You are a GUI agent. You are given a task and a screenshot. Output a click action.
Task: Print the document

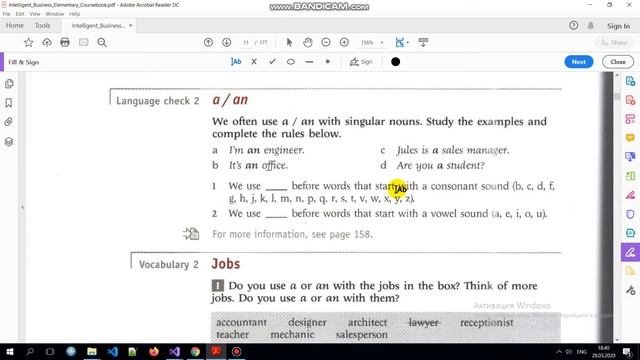pyautogui.click(x=65, y=42)
